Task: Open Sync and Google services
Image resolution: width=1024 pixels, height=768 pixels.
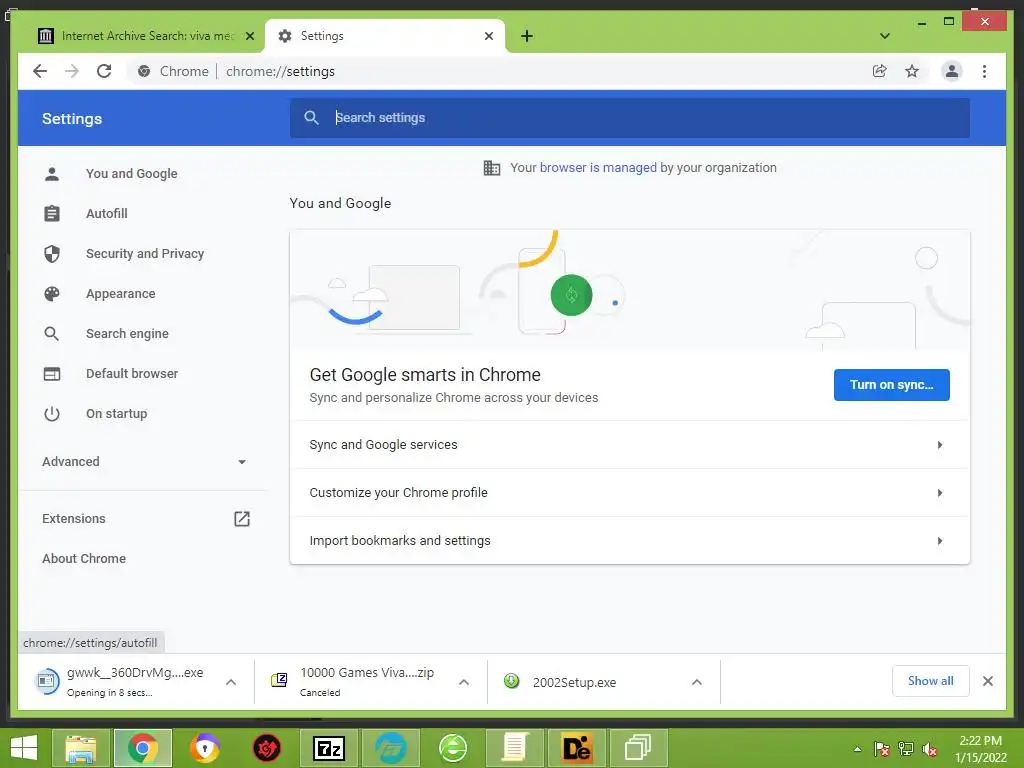Action: point(630,445)
